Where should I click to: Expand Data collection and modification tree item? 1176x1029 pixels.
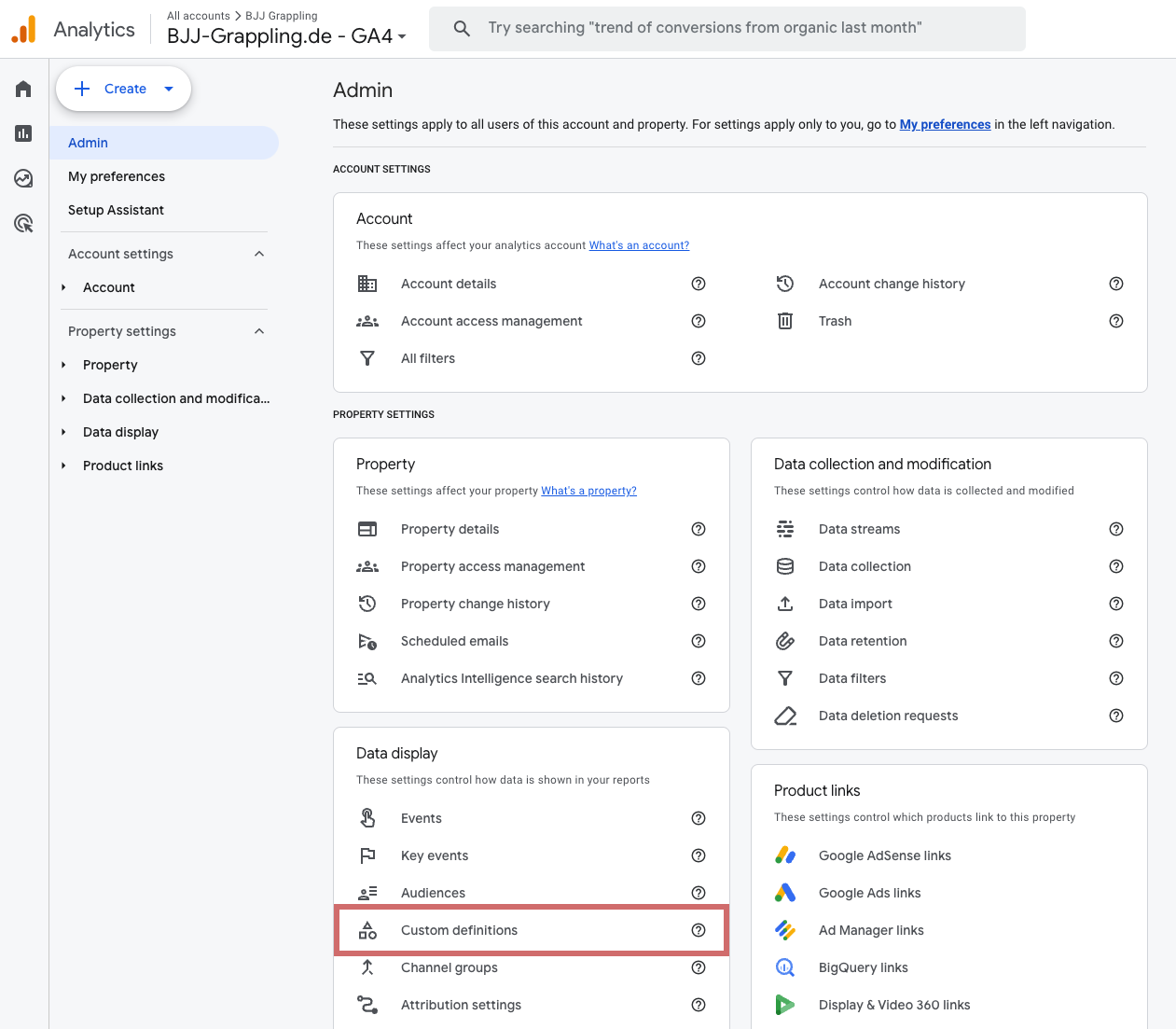click(63, 398)
